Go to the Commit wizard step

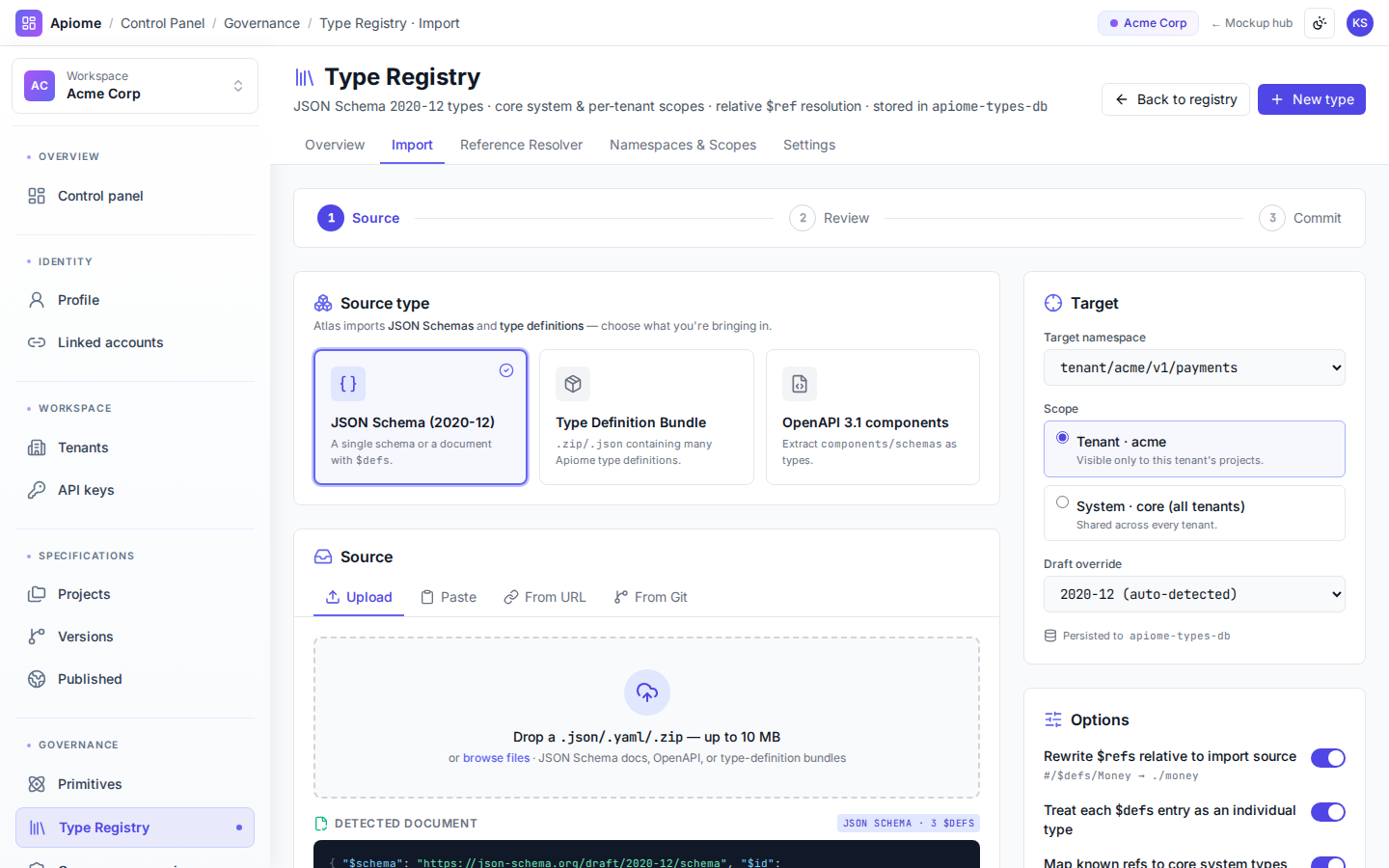point(1300,218)
